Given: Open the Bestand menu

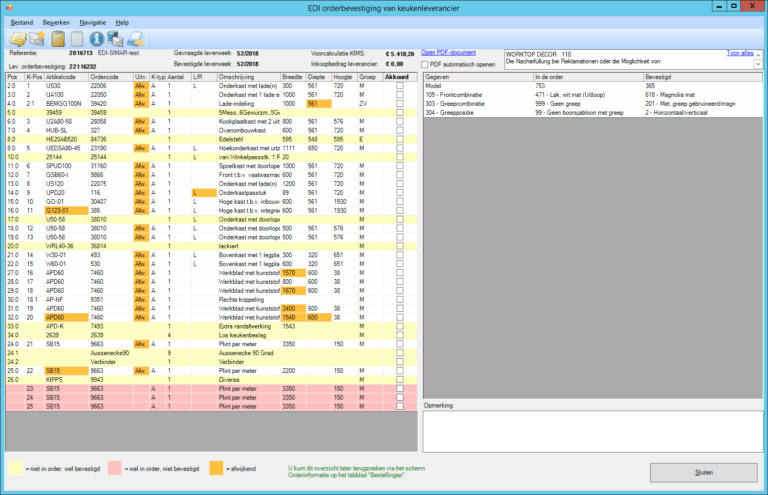Looking at the screenshot, I should pos(22,21).
